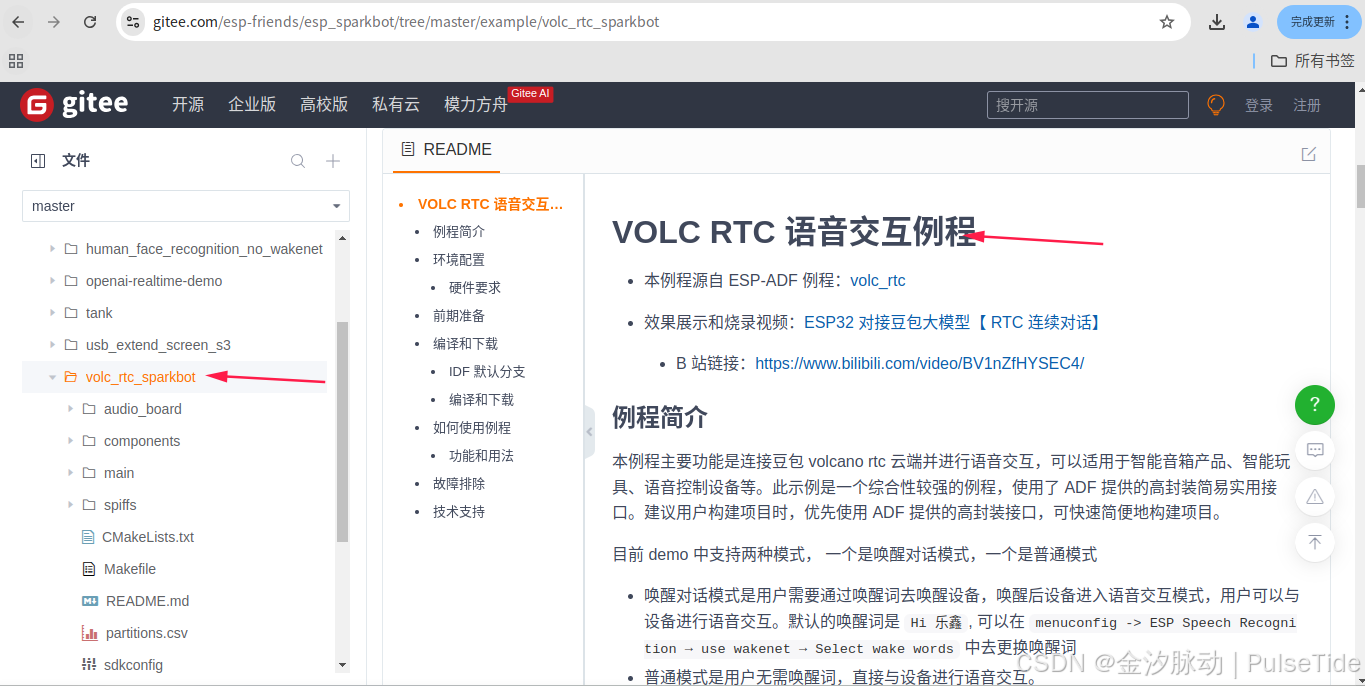The width and height of the screenshot is (1365, 686).
Task: Open the 所有书签 bookmarks folder
Action: point(1312,61)
